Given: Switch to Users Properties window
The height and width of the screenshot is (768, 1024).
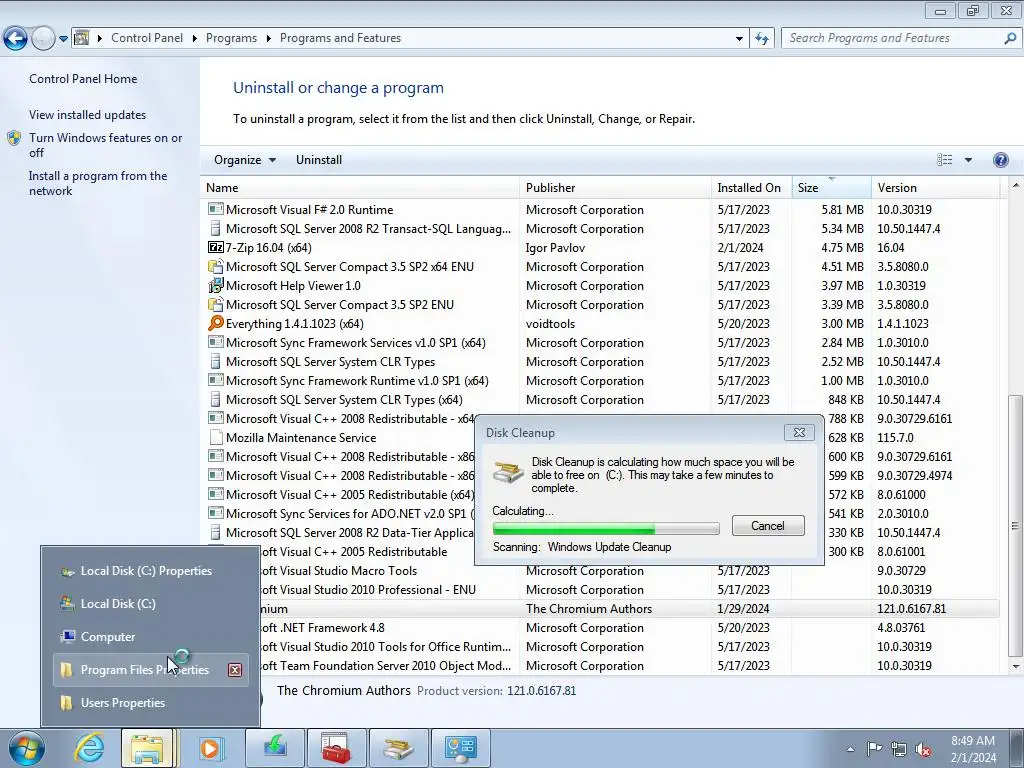Looking at the screenshot, I should tap(150, 703).
